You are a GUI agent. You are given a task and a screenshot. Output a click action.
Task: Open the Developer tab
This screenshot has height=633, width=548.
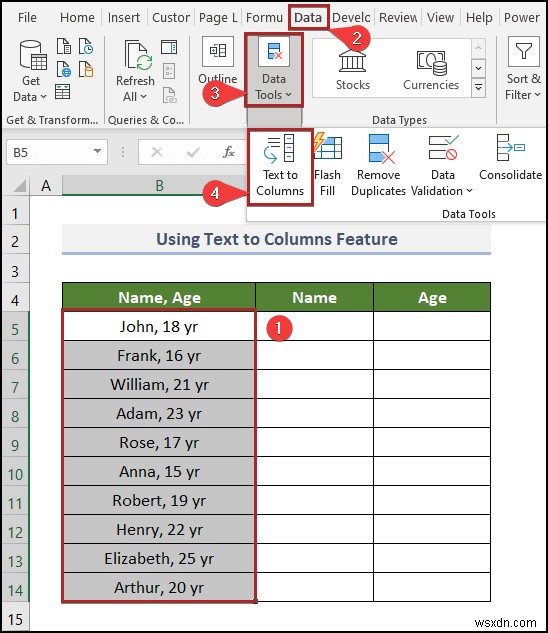click(351, 17)
